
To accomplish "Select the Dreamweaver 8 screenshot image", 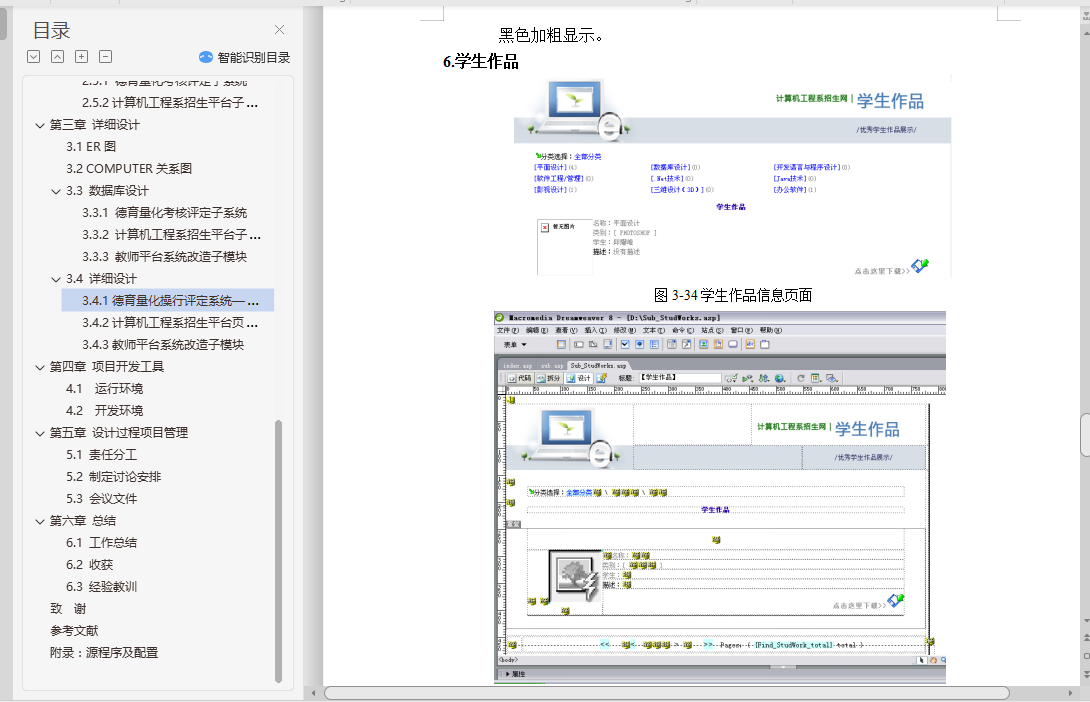I will pos(719,497).
